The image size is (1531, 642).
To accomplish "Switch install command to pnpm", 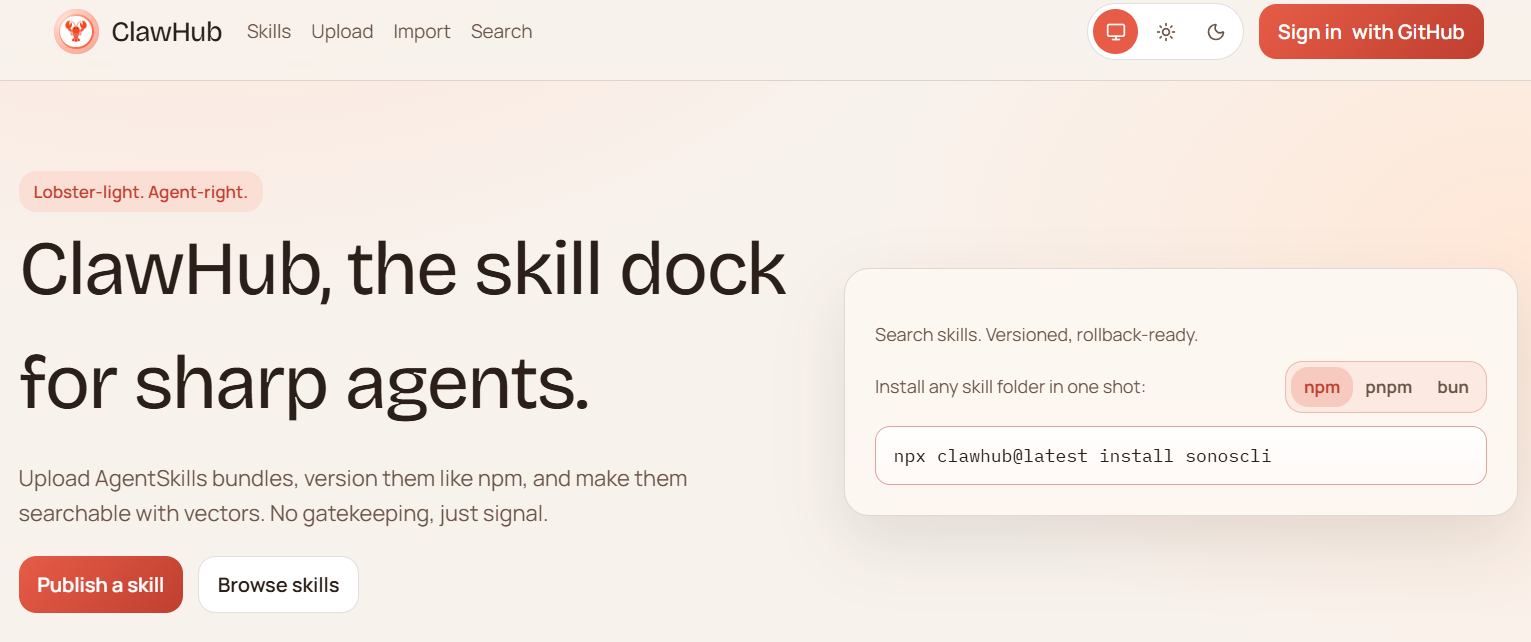I will (x=1388, y=388).
